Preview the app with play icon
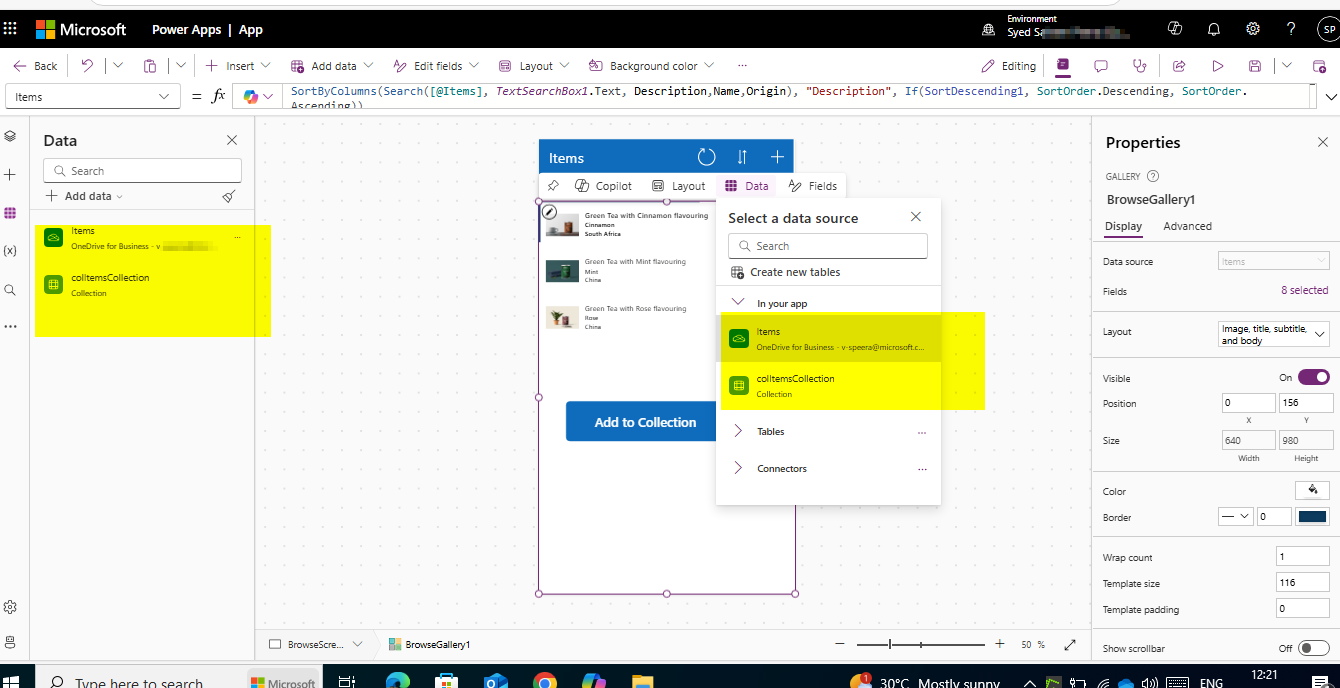This screenshot has height=688, width=1340. tap(1217, 66)
